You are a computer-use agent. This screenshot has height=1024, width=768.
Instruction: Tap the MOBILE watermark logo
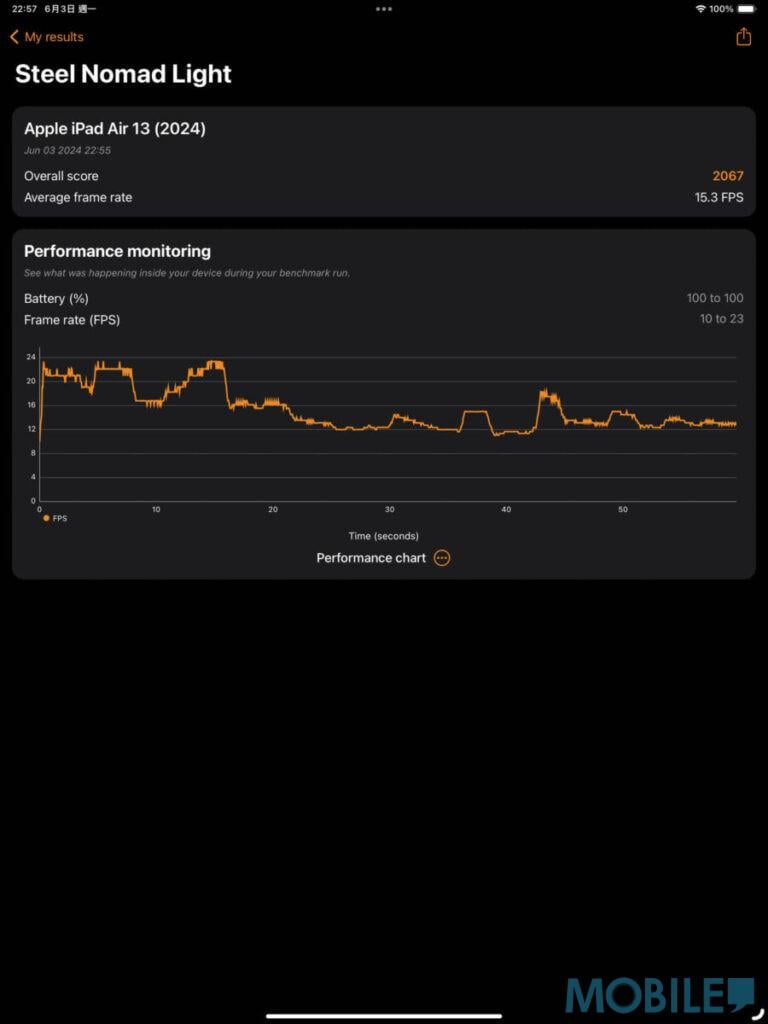[660, 996]
